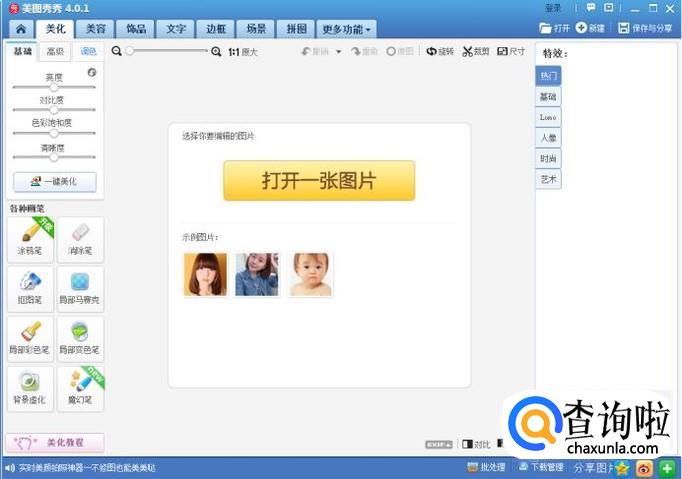Select the 魔幻笔 magic pen tool
The width and height of the screenshot is (682, 479).
pyautogui.click(x=80, y=389)
